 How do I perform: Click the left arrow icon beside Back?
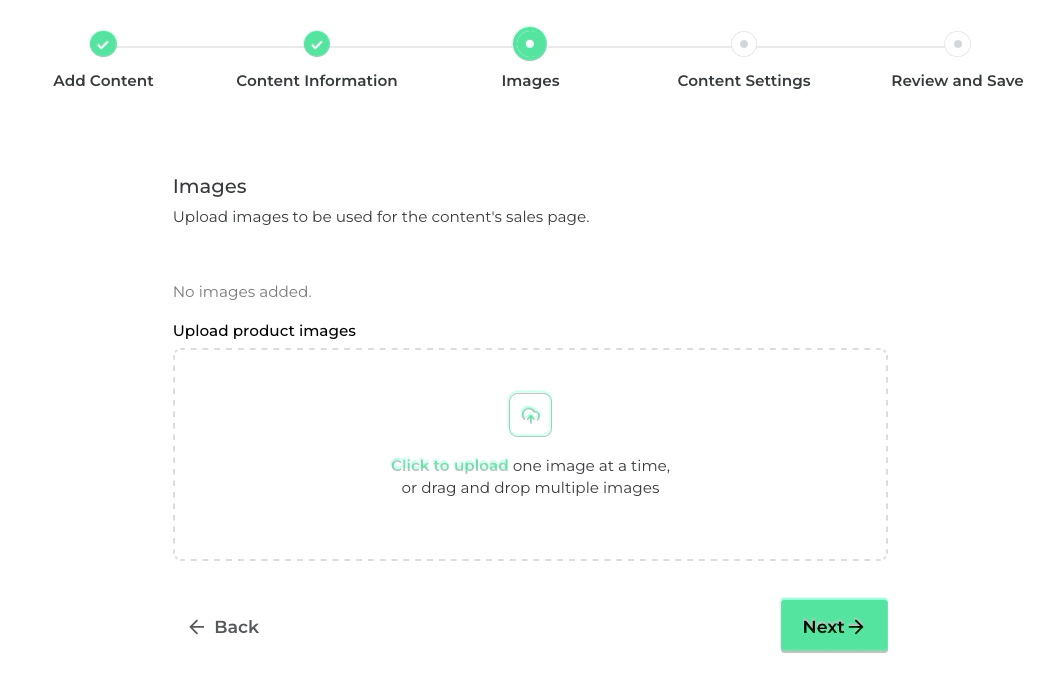[197, 627]
